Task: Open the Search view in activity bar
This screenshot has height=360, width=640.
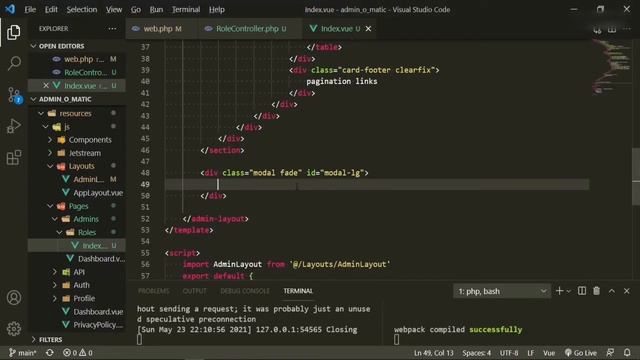Action: [x=13, y=63]
